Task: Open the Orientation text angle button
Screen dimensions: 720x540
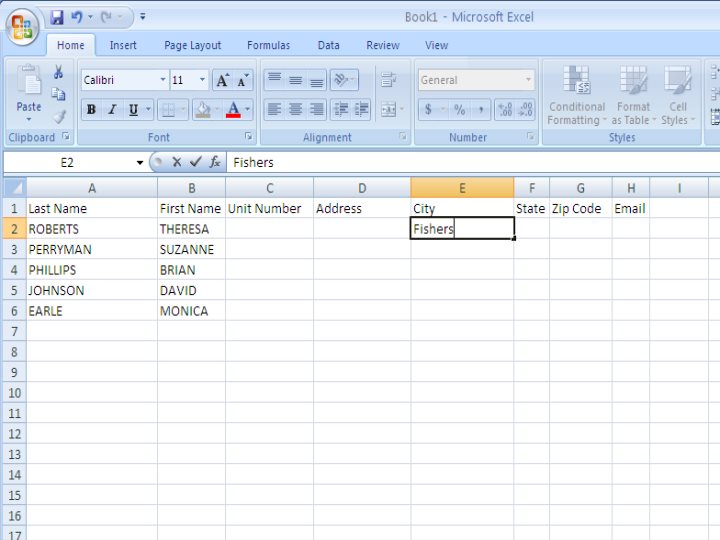Action: (x=344, y=80)
